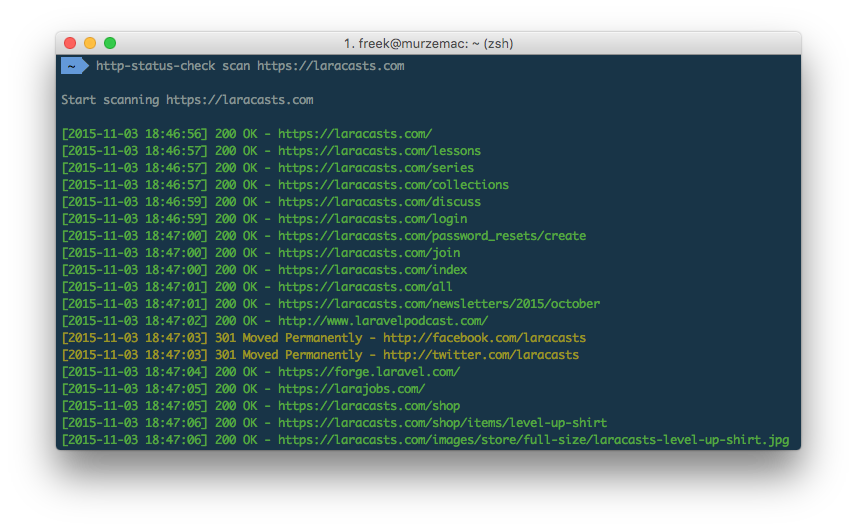
Task: Click the https://laracasts.com/collections URL
Action: (x=394, y=185)
